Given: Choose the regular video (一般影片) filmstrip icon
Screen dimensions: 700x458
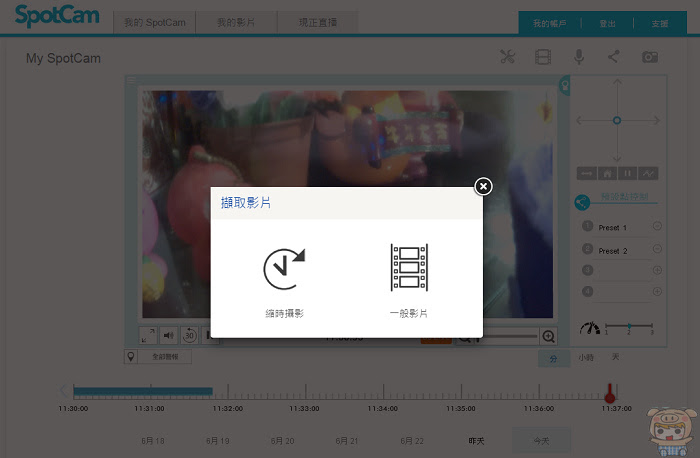Looking at the screenshot, I should pyautogui.click(x=409, y=267).
